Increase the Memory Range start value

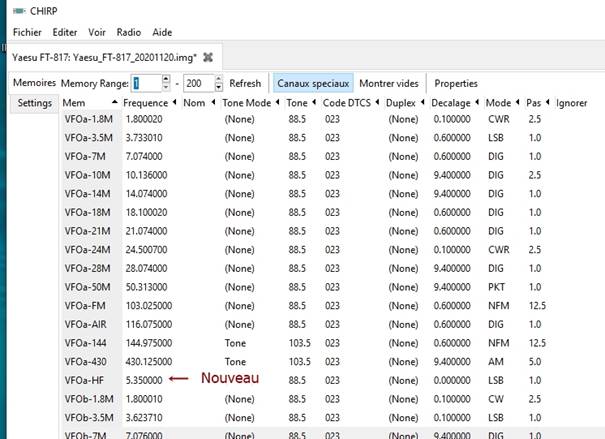pos(166,79)
